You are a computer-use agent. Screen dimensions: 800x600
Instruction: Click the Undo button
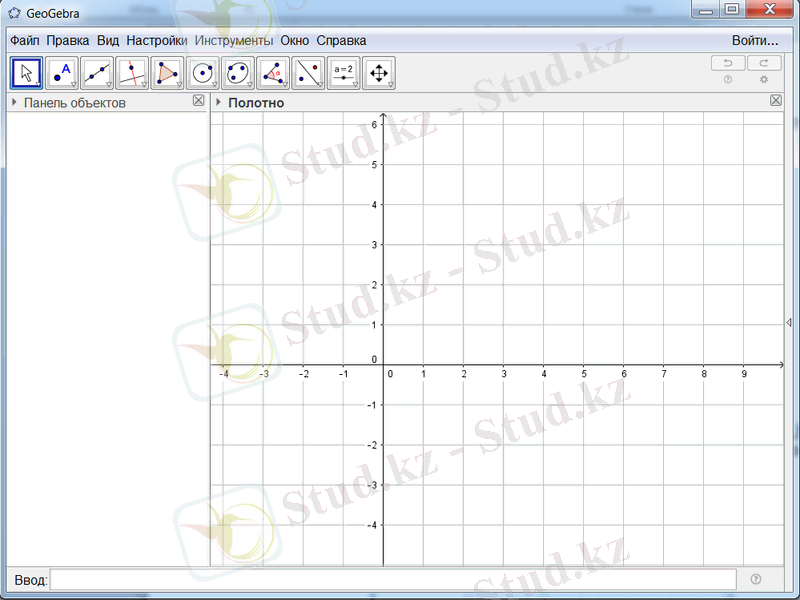point(728,63)
